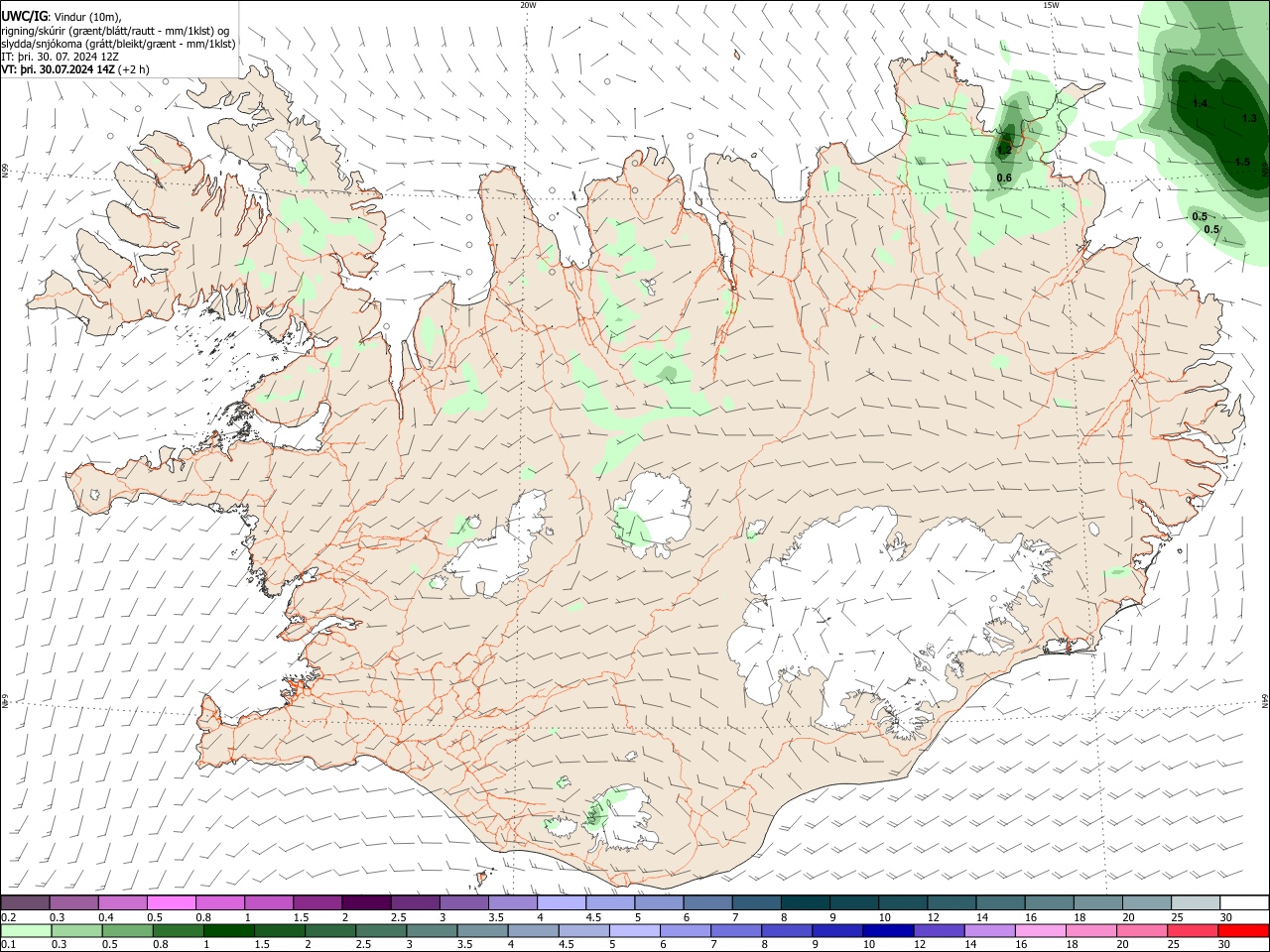Click the '20W' longitude label
Viewport: 1270px width, 952px height.
pyautogui.click(x=528, y=5)
